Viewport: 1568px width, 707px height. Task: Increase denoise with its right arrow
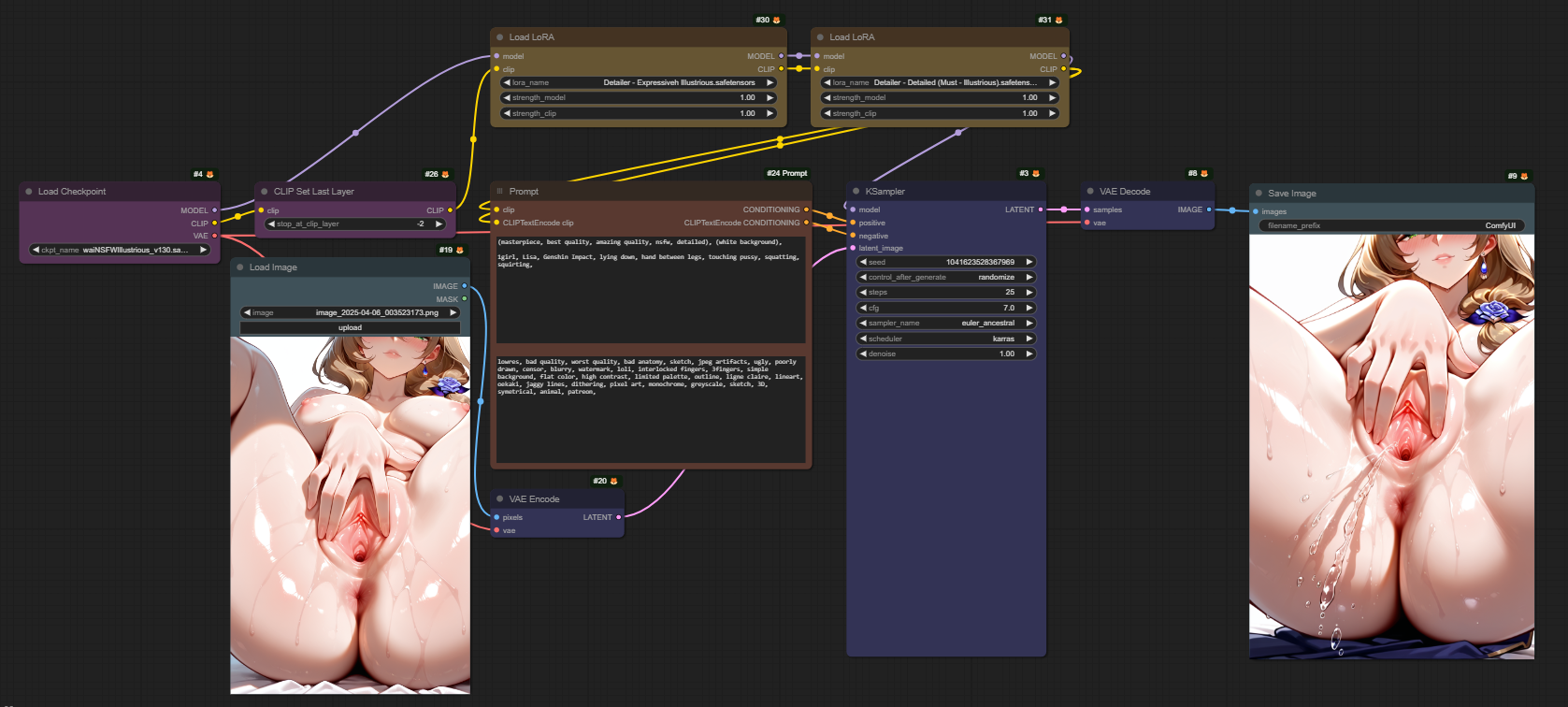coord(1029,353)
